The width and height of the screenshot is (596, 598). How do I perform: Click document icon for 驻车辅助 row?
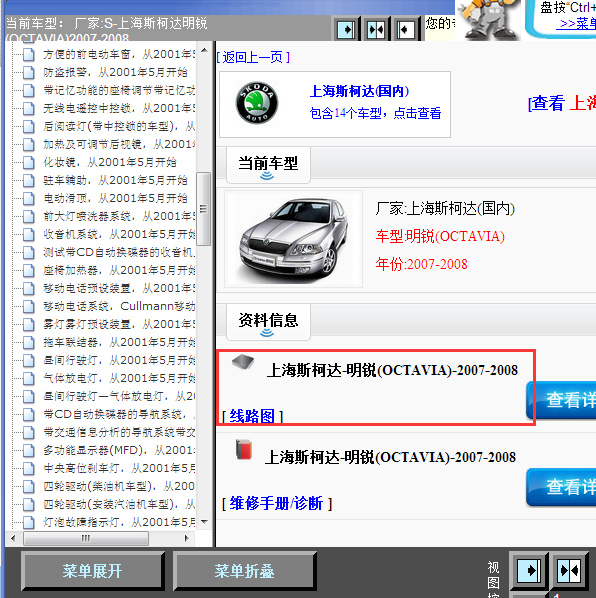pyautogui.click(x=29, y=180)
